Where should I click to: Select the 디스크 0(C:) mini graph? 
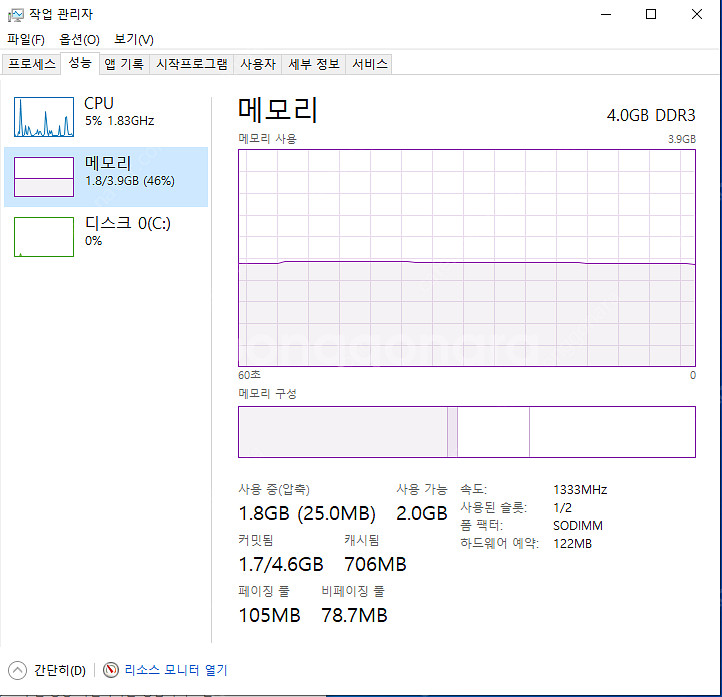[44, 237]
